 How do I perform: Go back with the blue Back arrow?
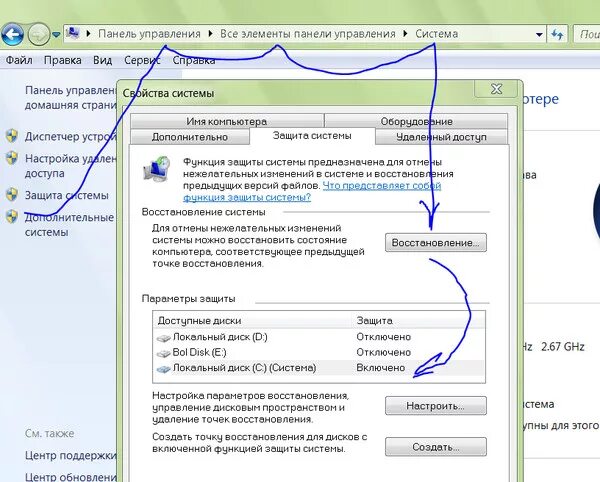(13, 34)
